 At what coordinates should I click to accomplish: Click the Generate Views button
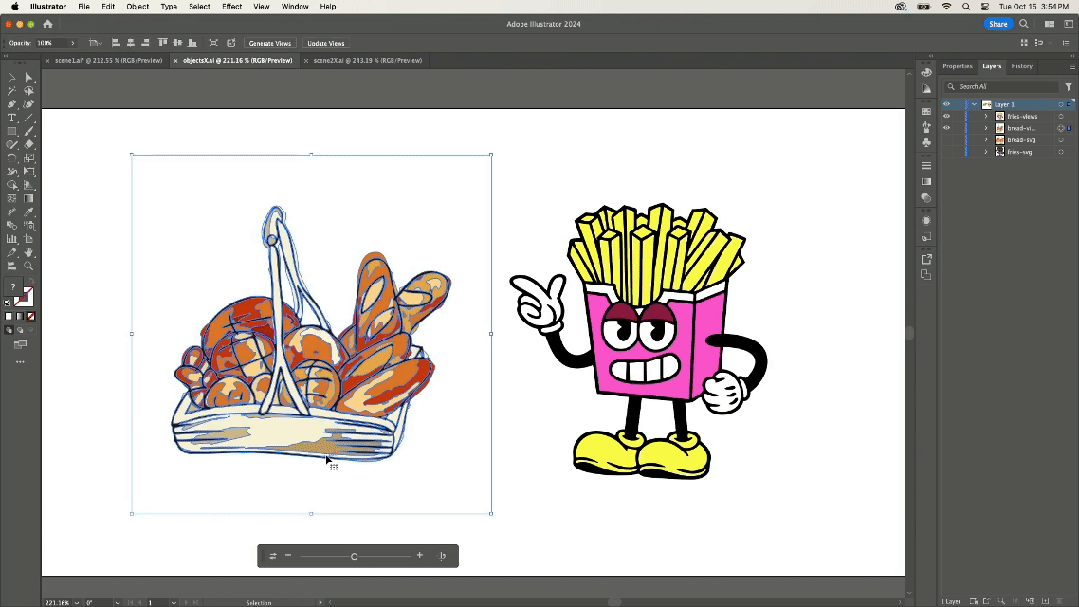270,43
